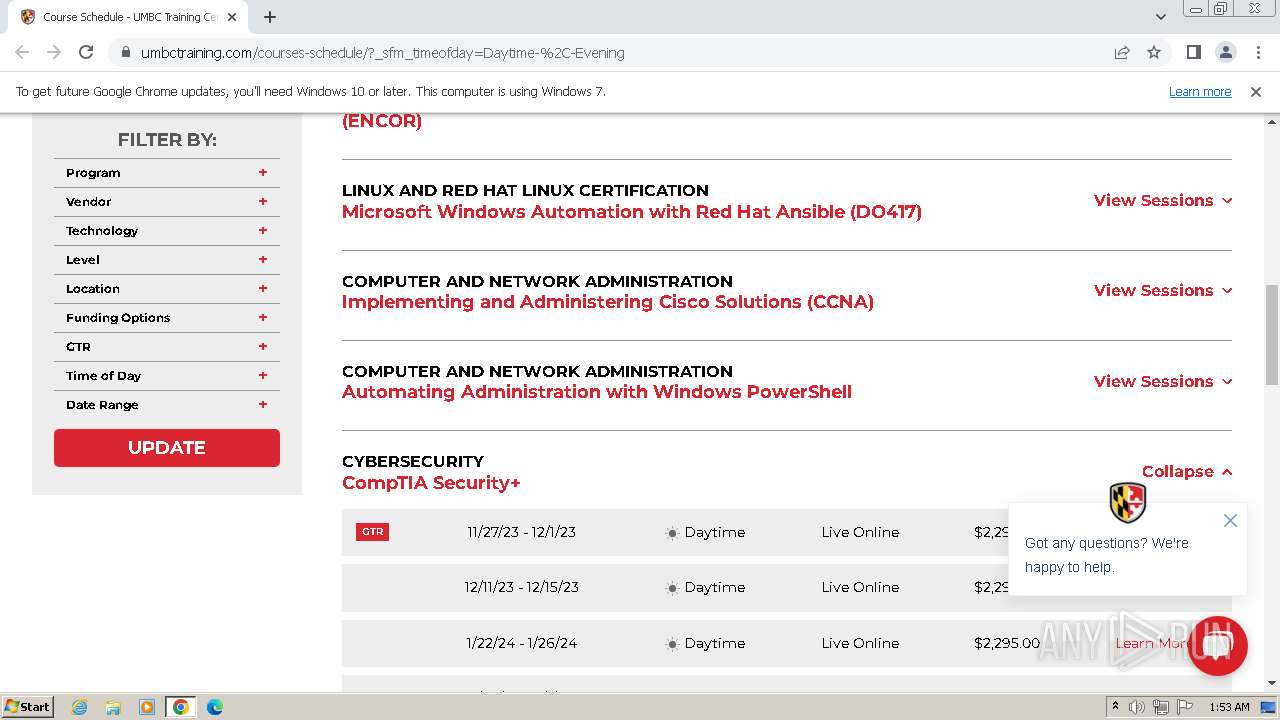This screenshot has width=1280, height=720.
Task: View Sessions for Cisco CCNA course
Action: (1163, 290)
